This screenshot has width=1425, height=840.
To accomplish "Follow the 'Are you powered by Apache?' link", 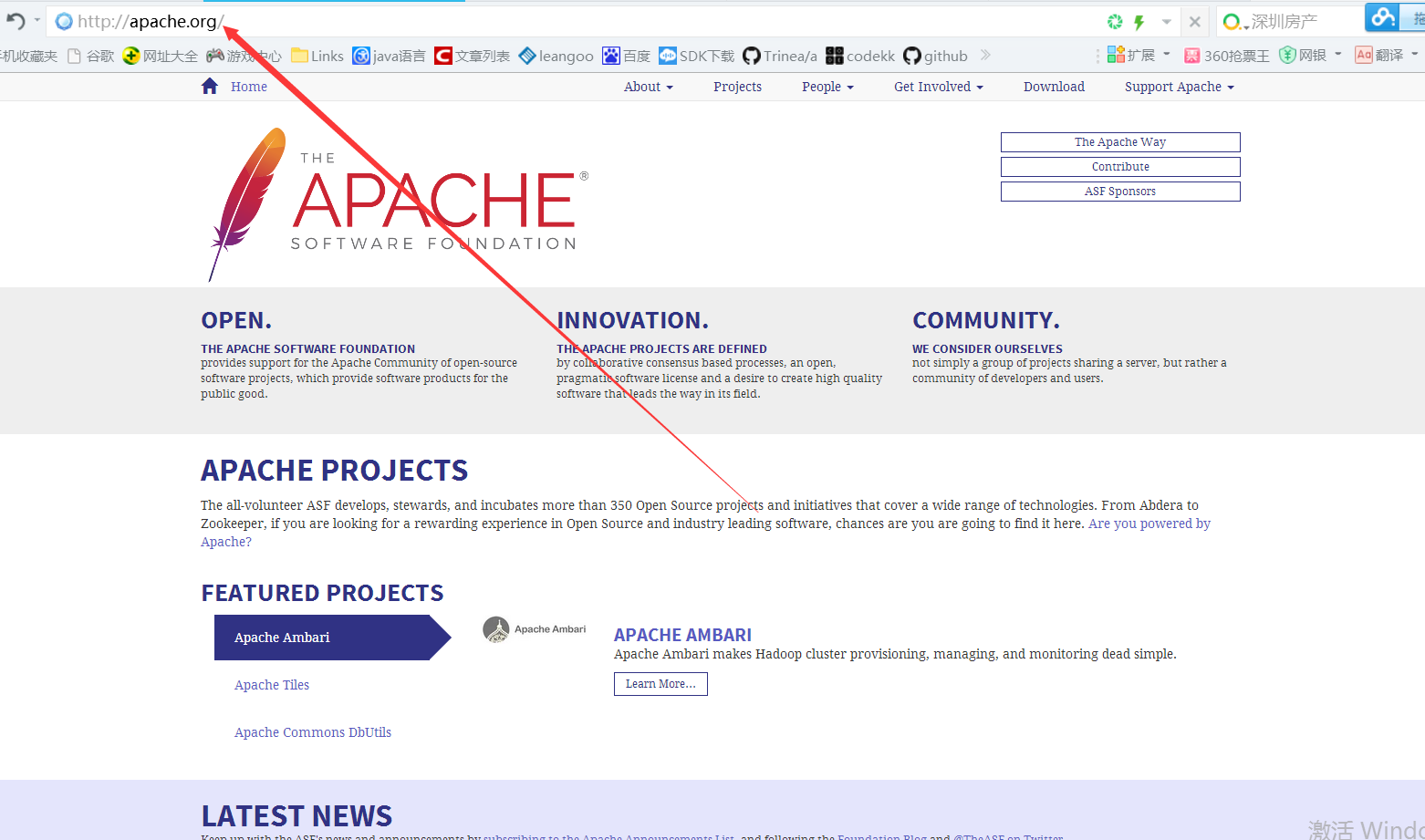I will pyautogui.click(x=1149, y=524).
